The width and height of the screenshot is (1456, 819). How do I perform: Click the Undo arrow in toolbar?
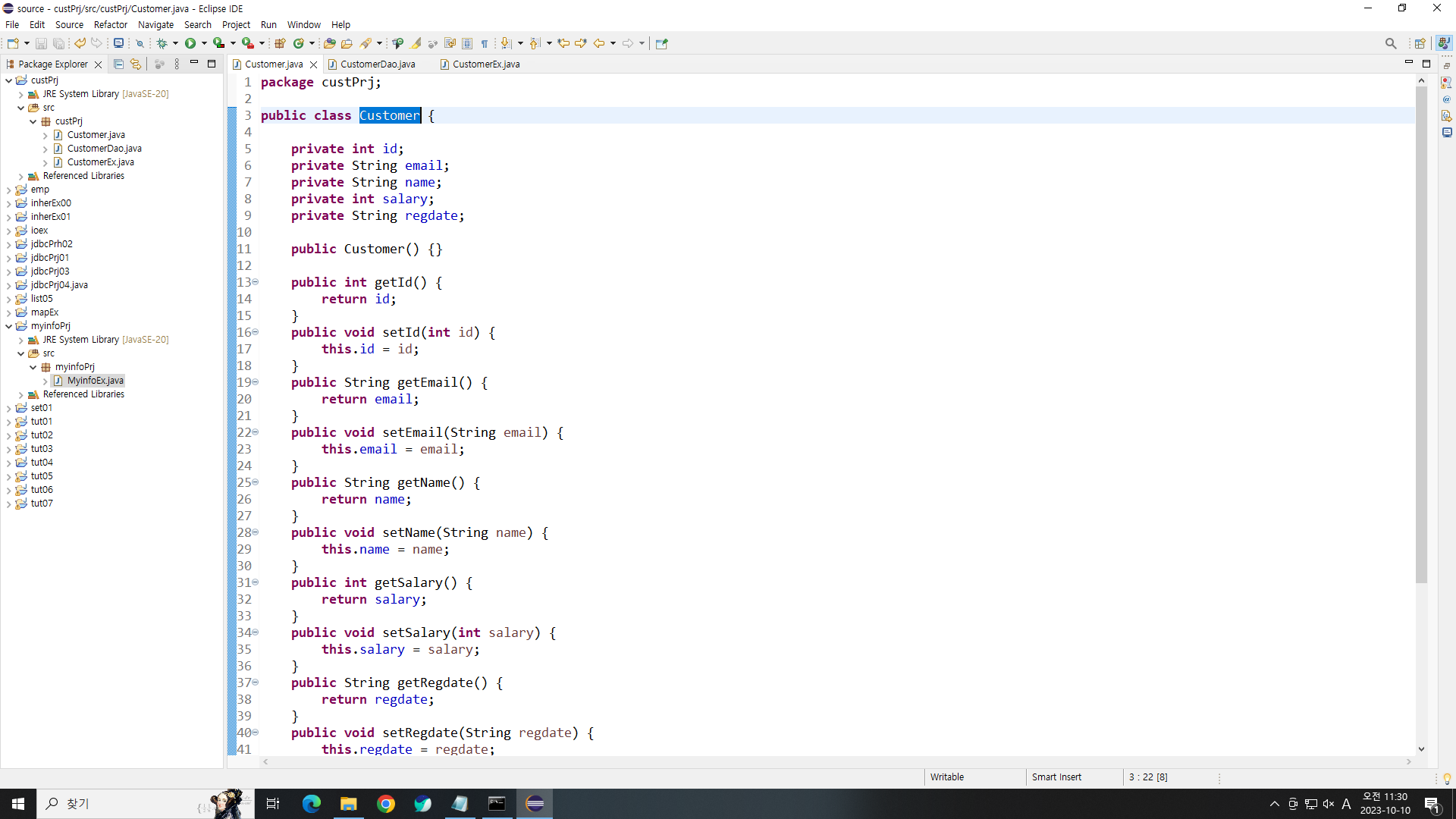pos(80,43)
